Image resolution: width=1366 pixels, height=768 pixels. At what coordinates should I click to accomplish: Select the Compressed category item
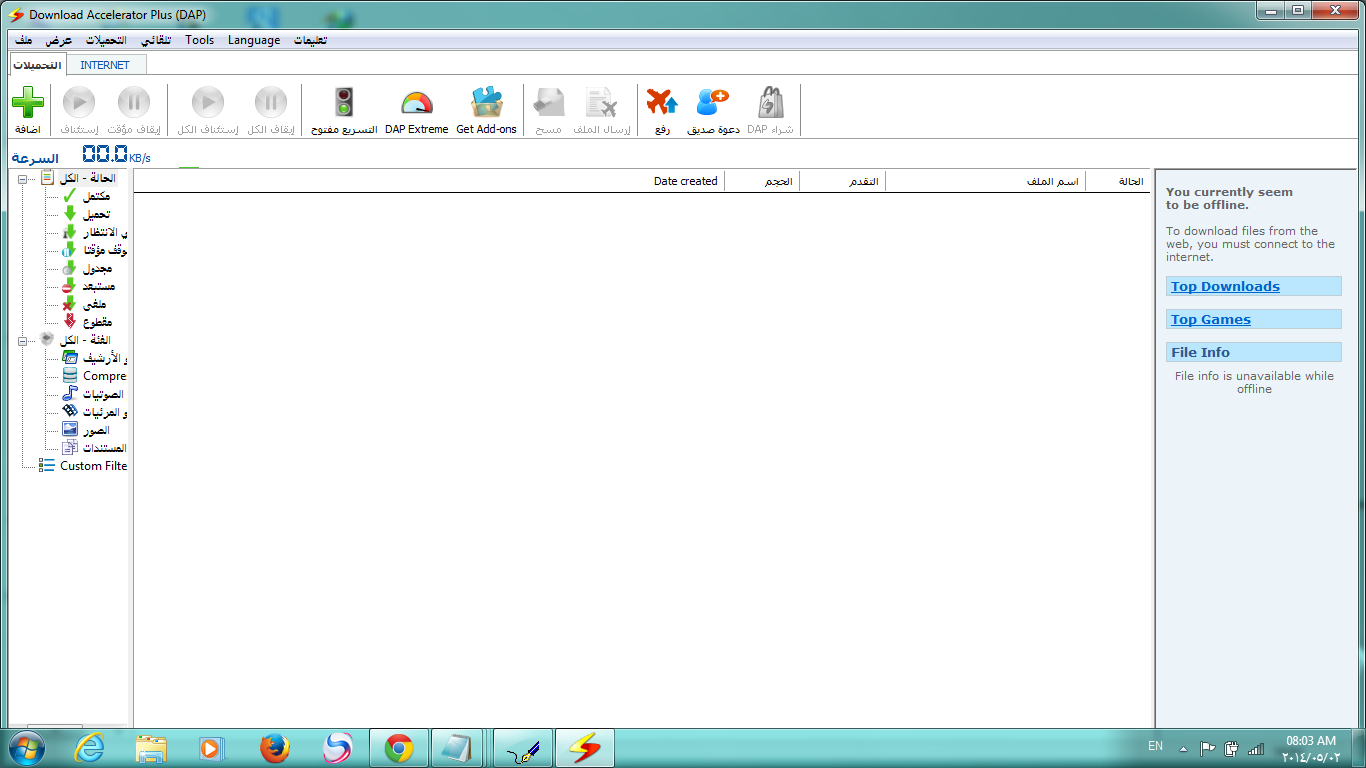coord(94,376)
